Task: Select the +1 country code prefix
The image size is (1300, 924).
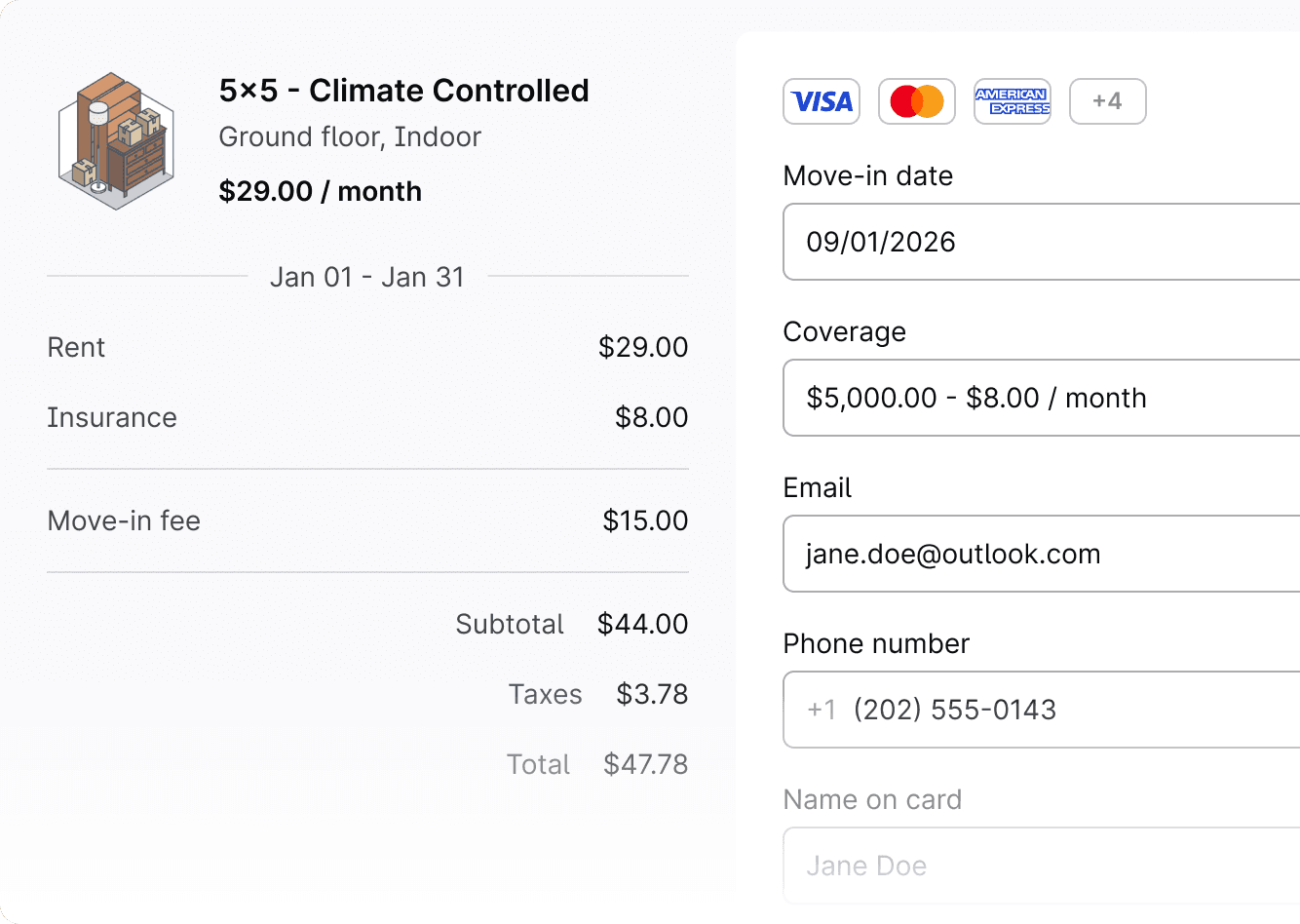Action: tap(822, 710)
